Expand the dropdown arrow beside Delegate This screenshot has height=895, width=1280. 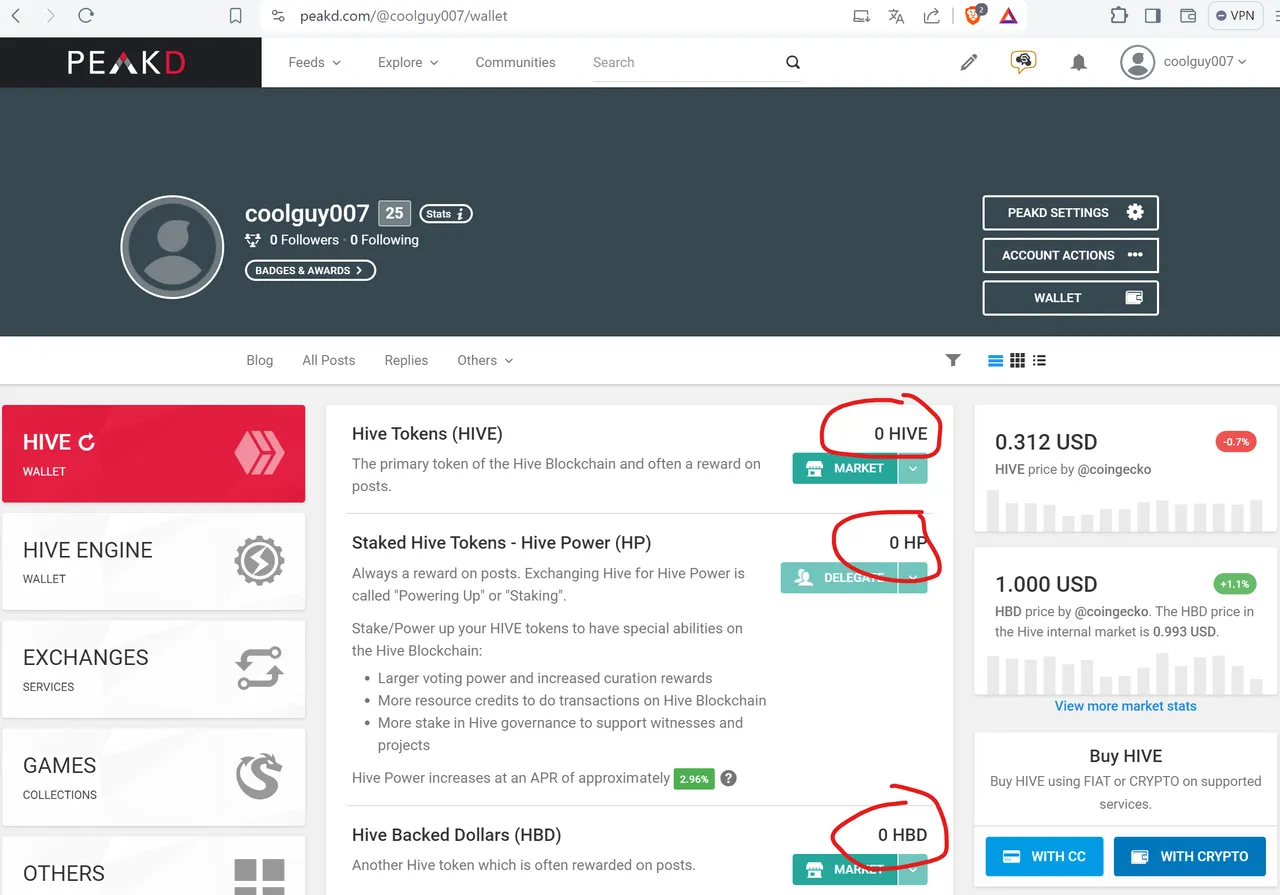point(913,578)
